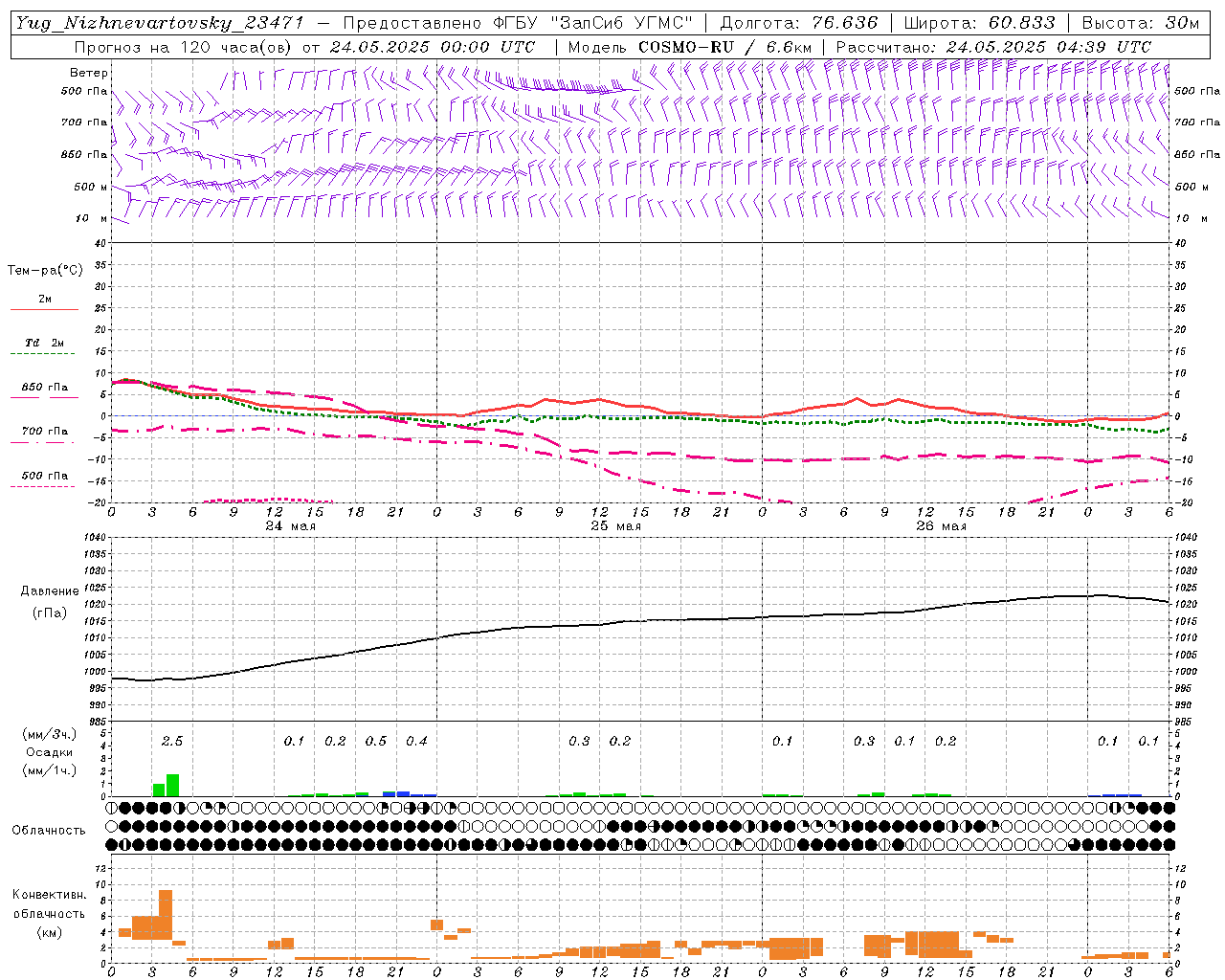This screenshot has height=980, width=1225.
Task: Click the 10 м wind level label on left
Action: (92, 219)
